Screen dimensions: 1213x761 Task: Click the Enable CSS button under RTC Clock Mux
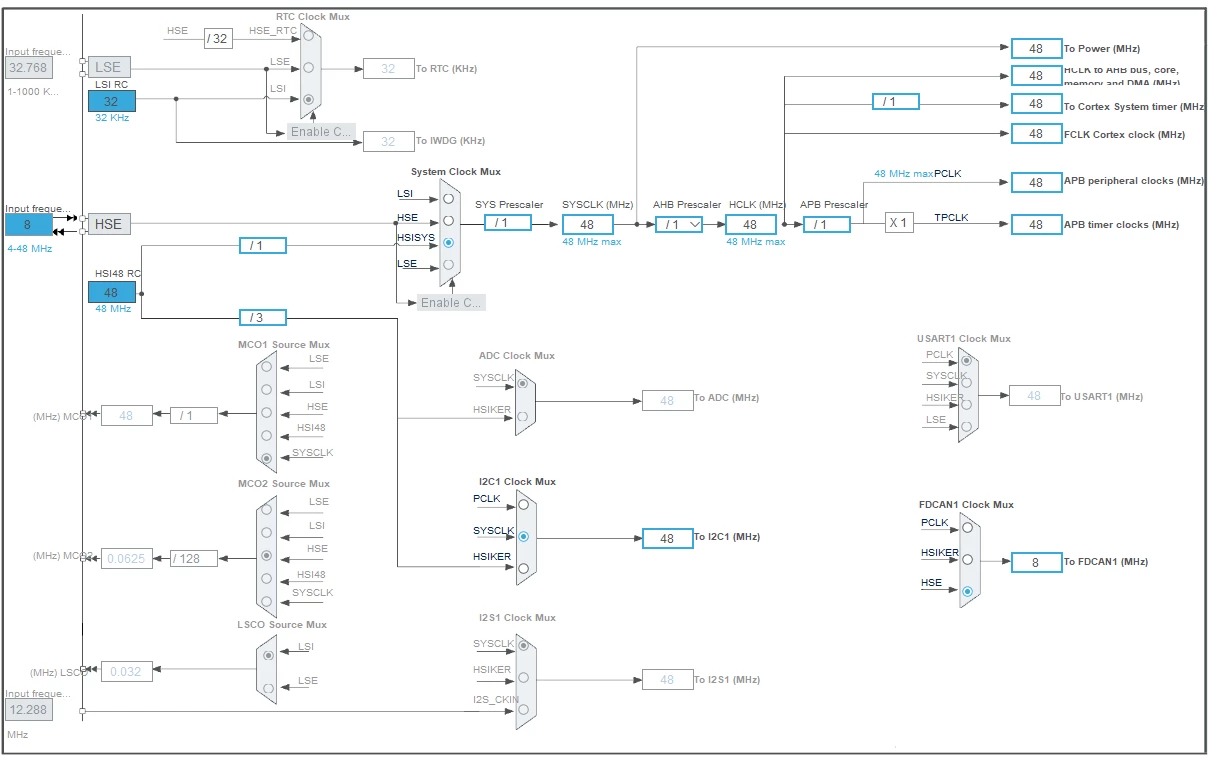(x=322, y=131)
